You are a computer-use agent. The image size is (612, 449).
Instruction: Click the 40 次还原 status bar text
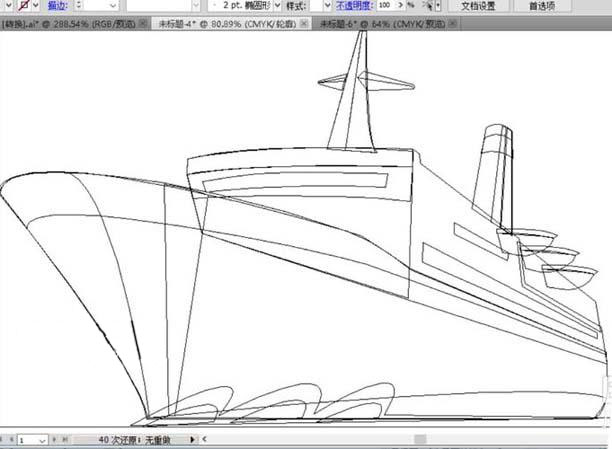click(x=134, y=440)
